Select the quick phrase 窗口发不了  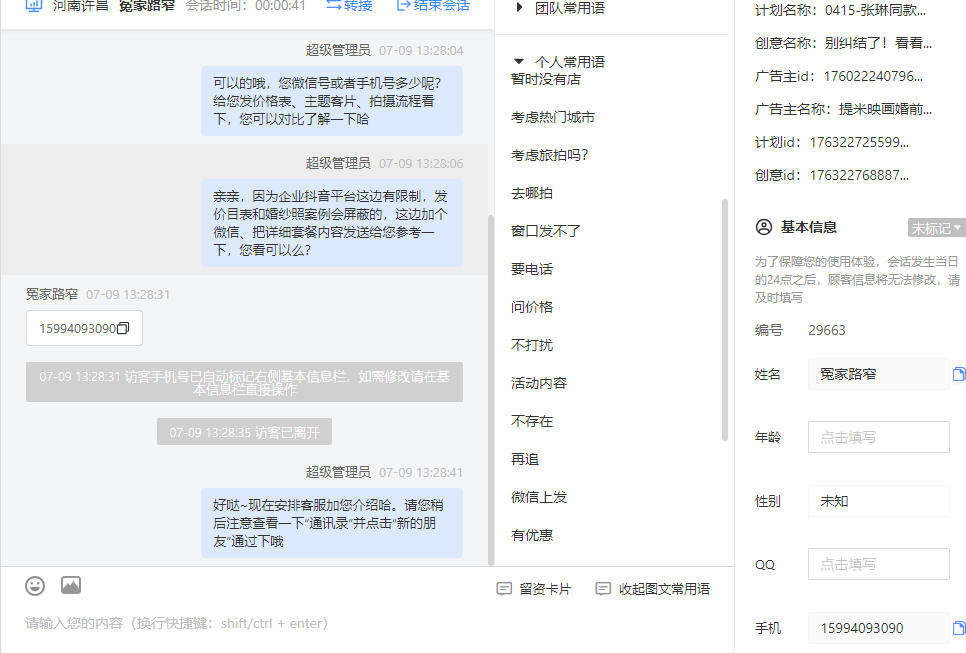546,231
